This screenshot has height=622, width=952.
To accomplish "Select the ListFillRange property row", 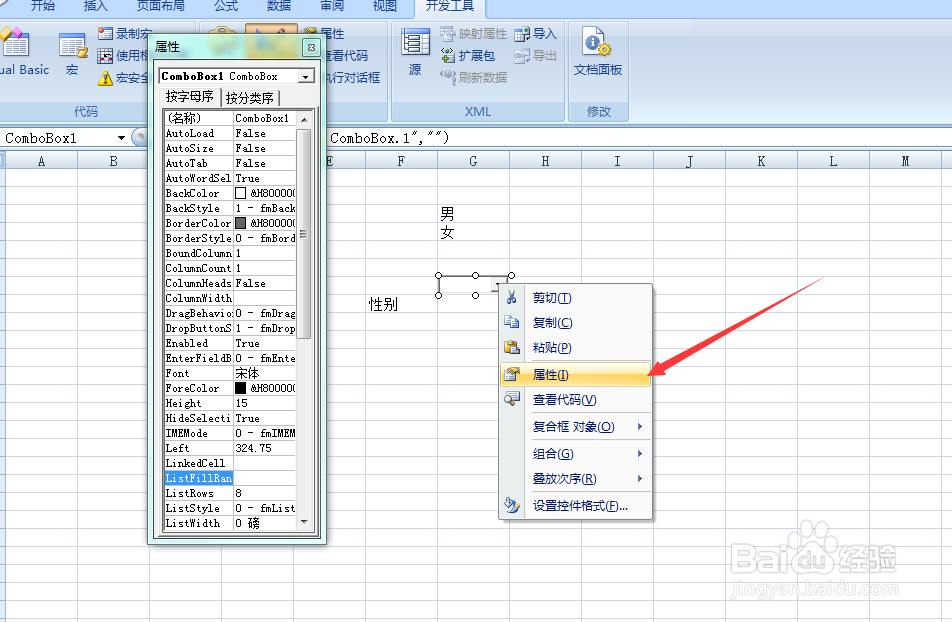I will tap(230, 478).
